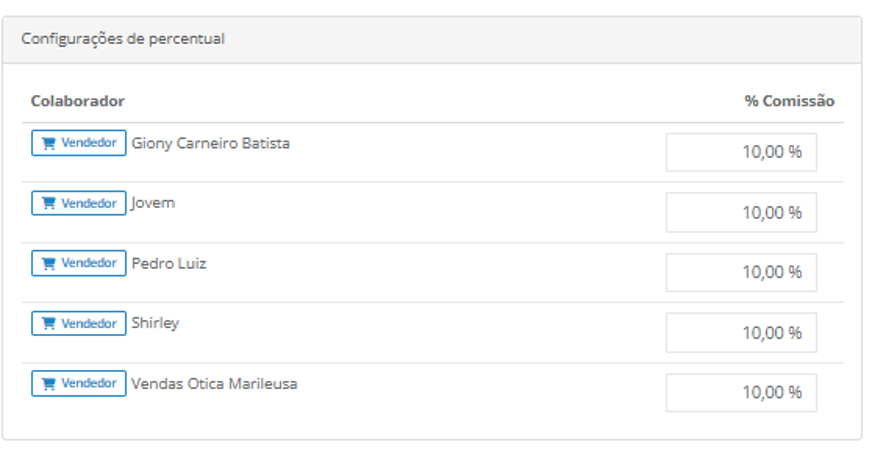This screenshot has width=872, height=467.
Task: Click Pedro Luiz's 10,00 % commission box
Action: [x=741, y=272]
